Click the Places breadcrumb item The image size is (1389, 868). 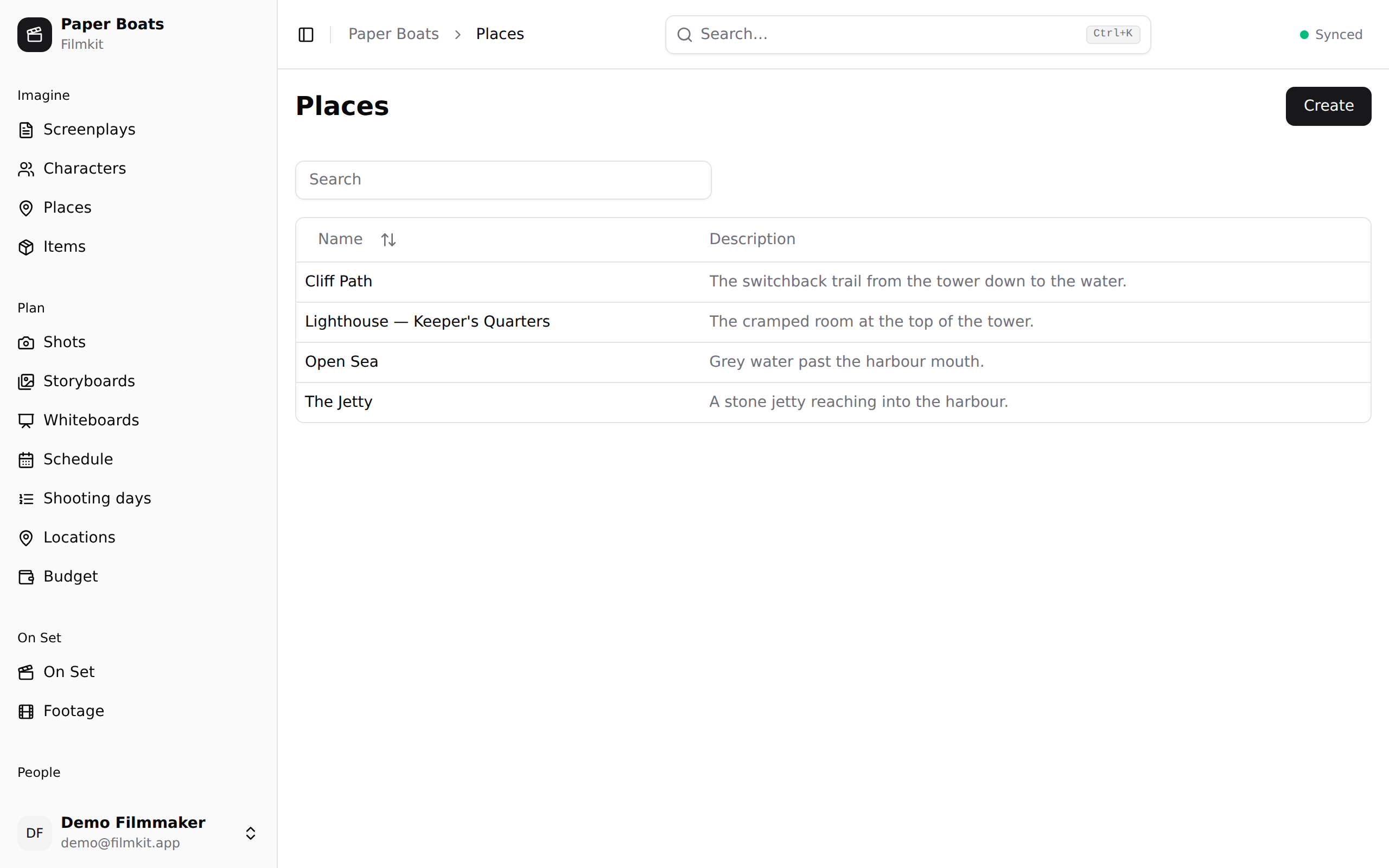pyautogui.click(x=500, y=34)
